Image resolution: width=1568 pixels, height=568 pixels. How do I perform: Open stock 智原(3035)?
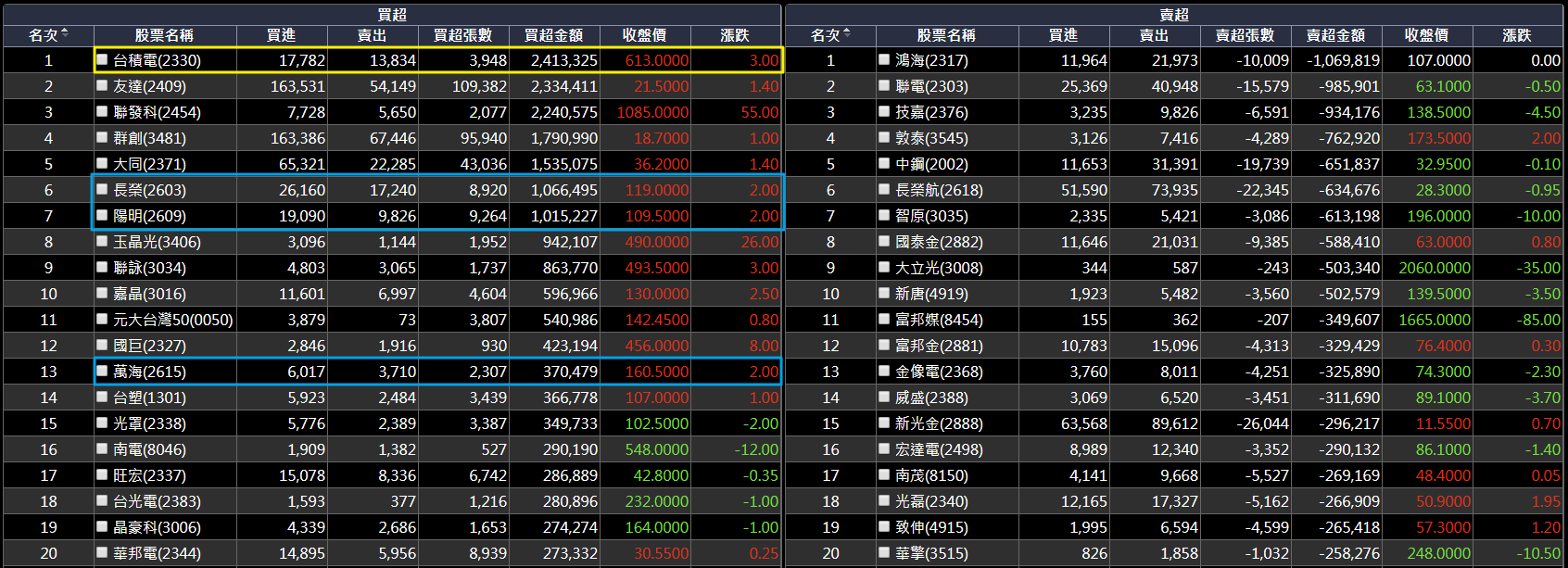pyautogui.click(x=932, y=216)
